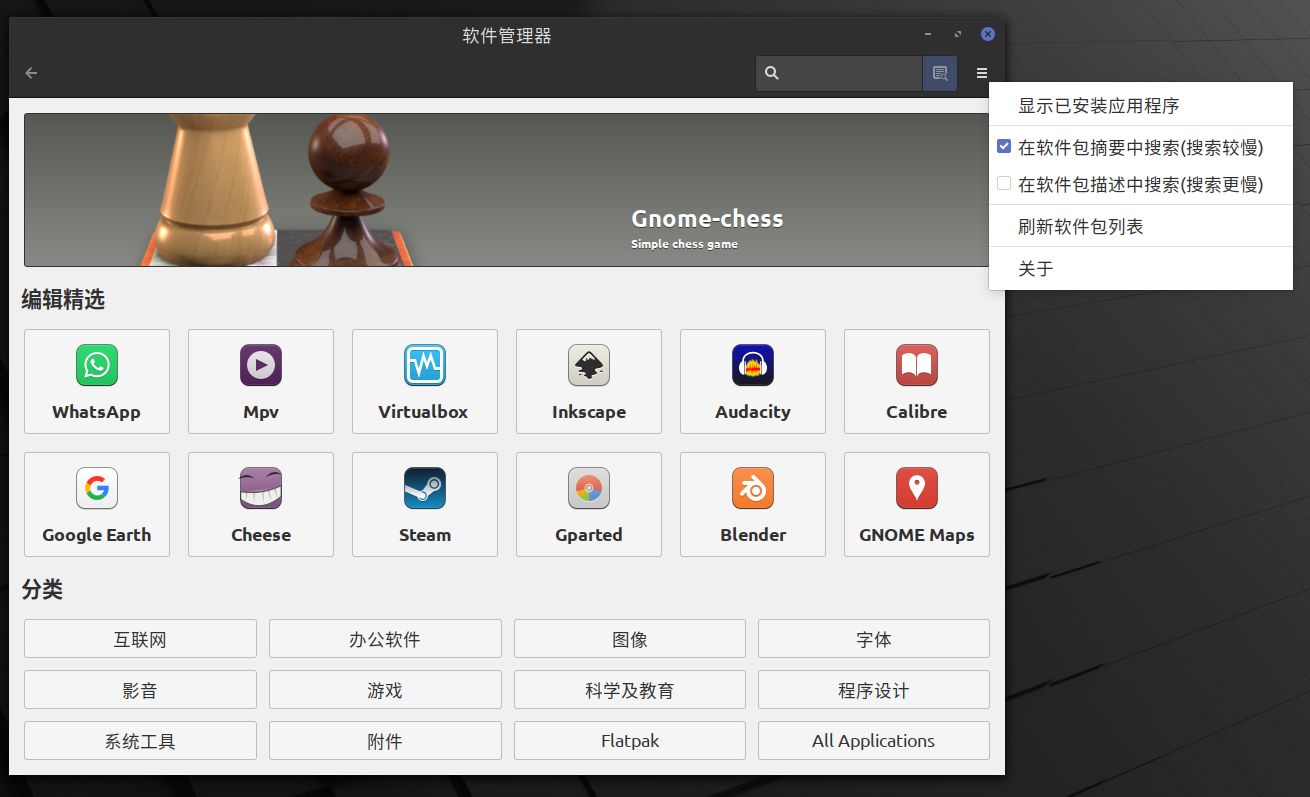The height and width of the screenshot is (797, 1310).
Task: Open the Gnome-chess featured banner
Action: tap(506, 190)
